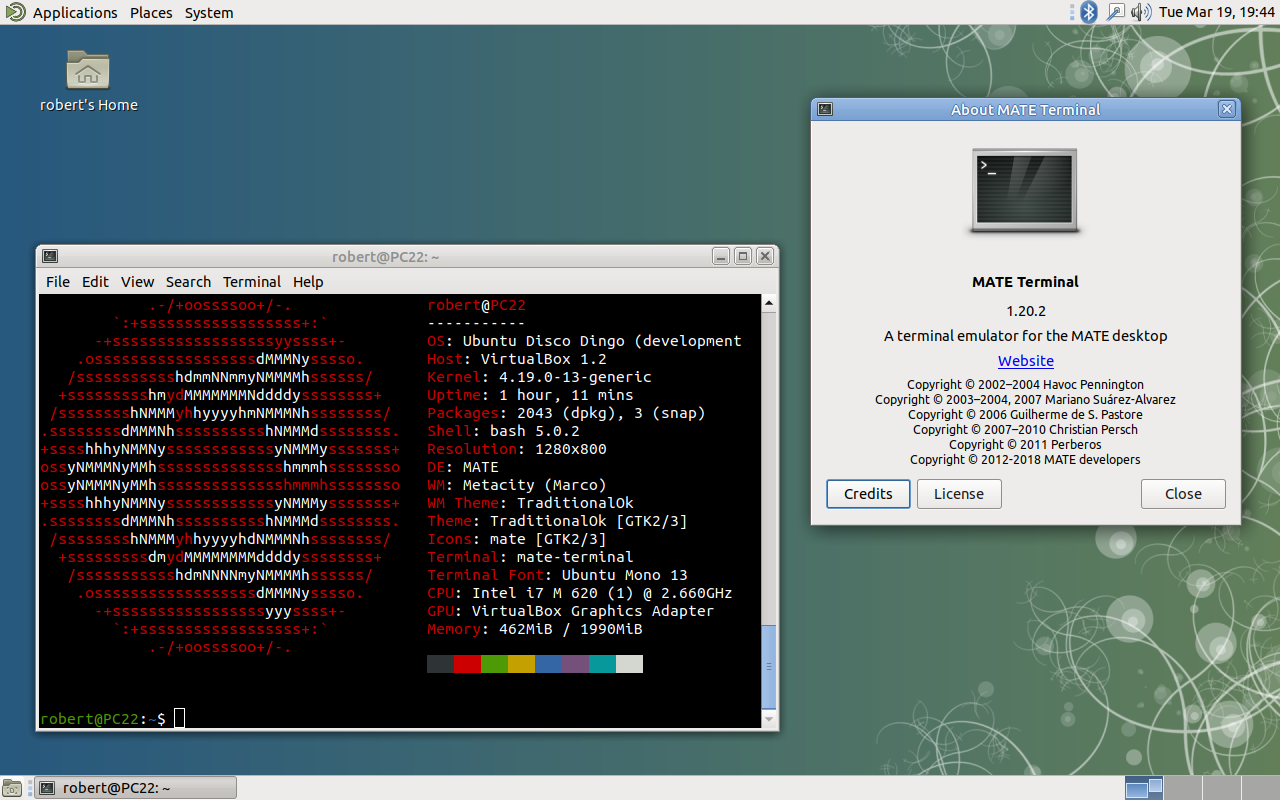The width and height of the screenshot is (1280, 800).
Task: Click the large terminal logo in About dialog
Action: click(1025, 192)
